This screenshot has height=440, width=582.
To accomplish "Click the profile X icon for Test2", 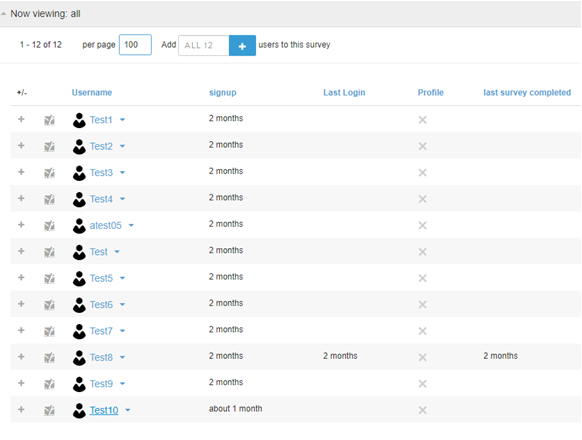I will (x=422, y=146).
